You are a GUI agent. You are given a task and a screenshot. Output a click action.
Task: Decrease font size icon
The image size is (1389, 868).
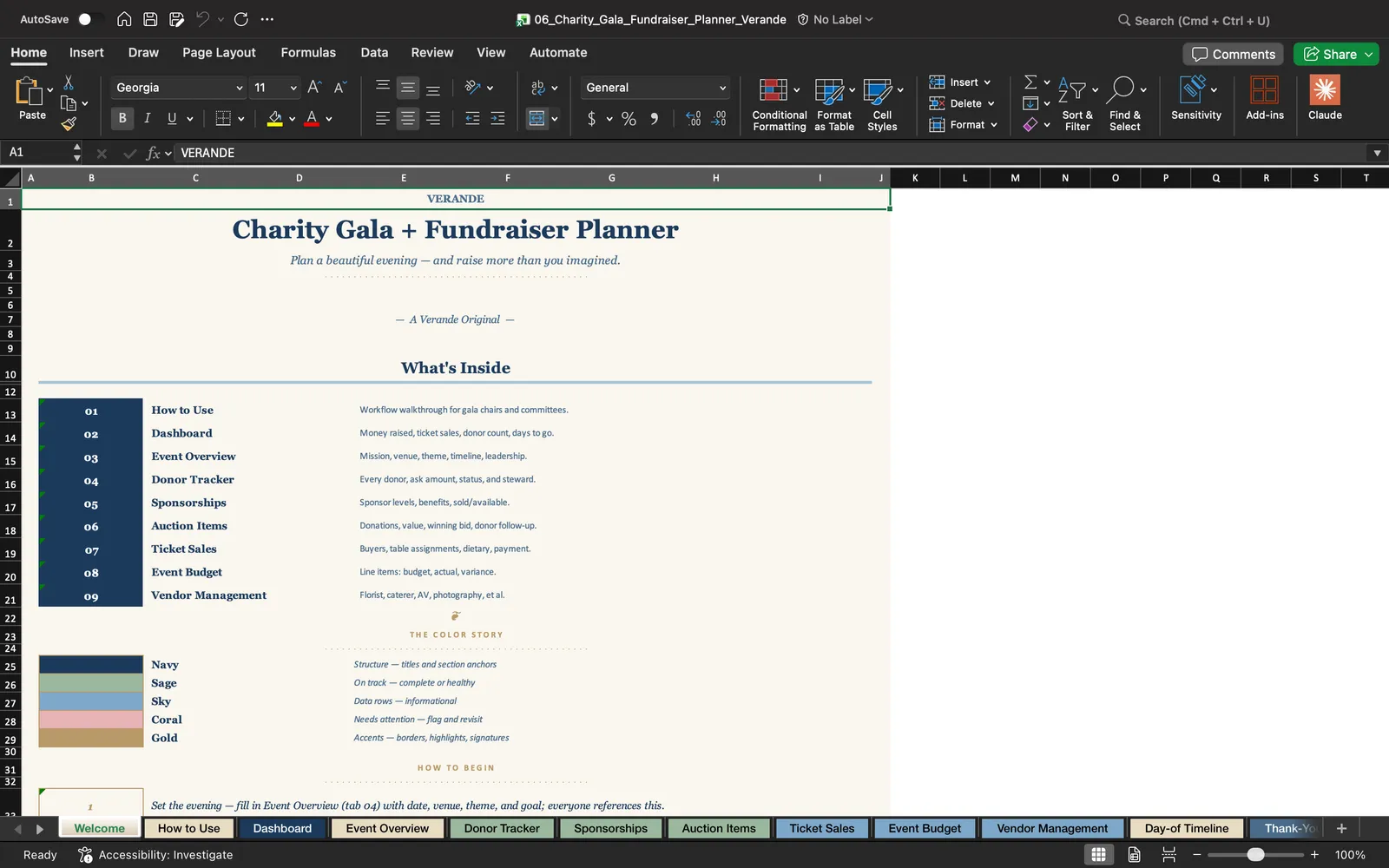tap(339, 87)
